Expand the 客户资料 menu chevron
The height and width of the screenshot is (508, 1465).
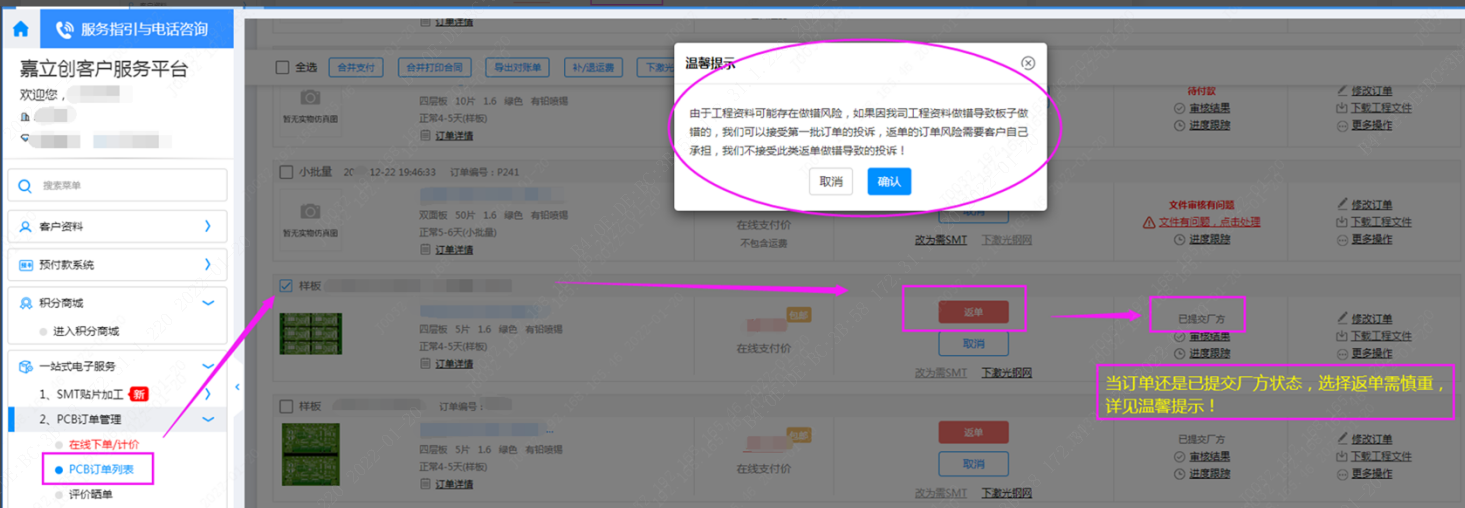[208, 227]
